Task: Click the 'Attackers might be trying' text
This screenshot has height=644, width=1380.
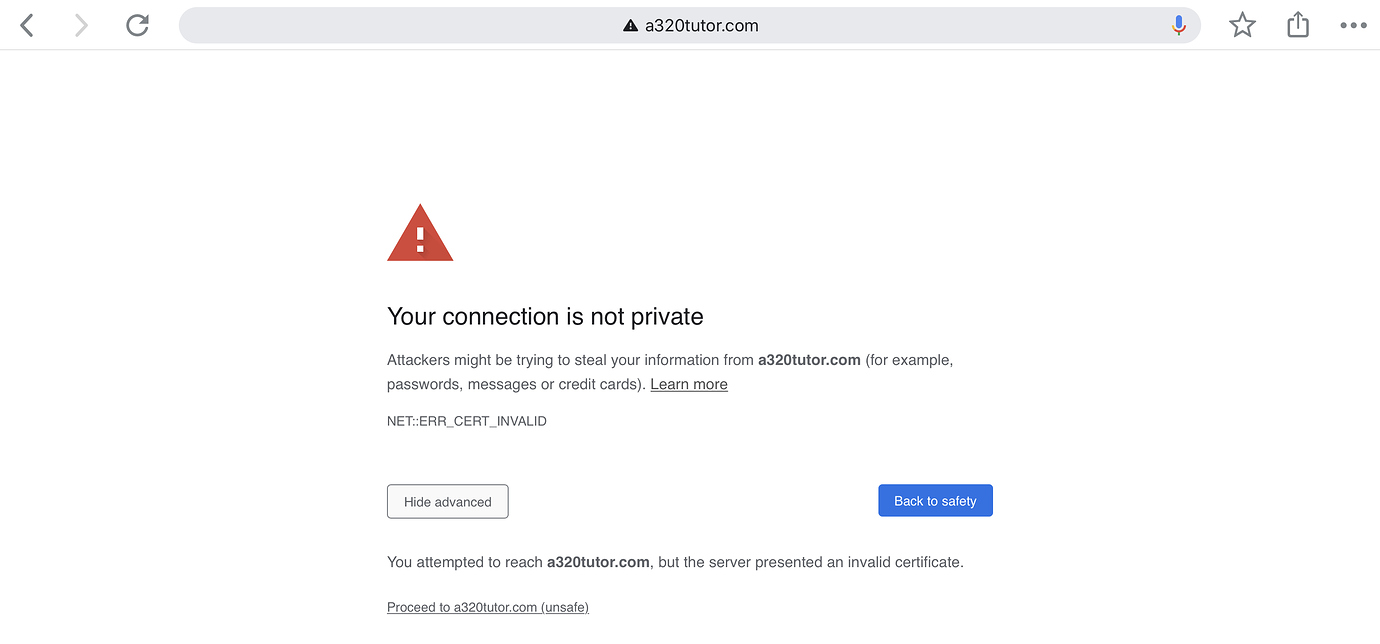Action: tap(470, 360)
